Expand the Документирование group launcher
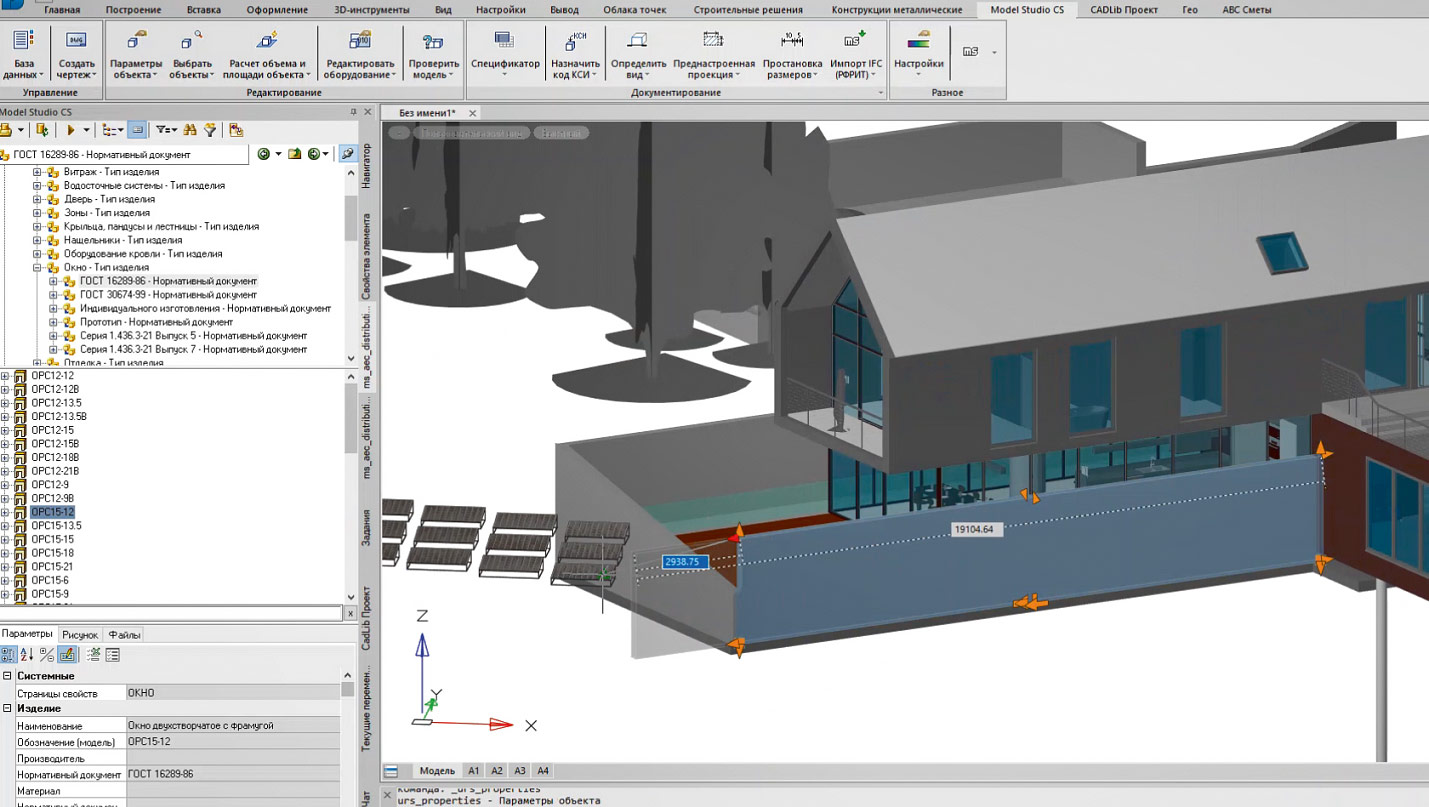Screen dimensions: 1429x807 pyautogui.click(x=881, y=93)
